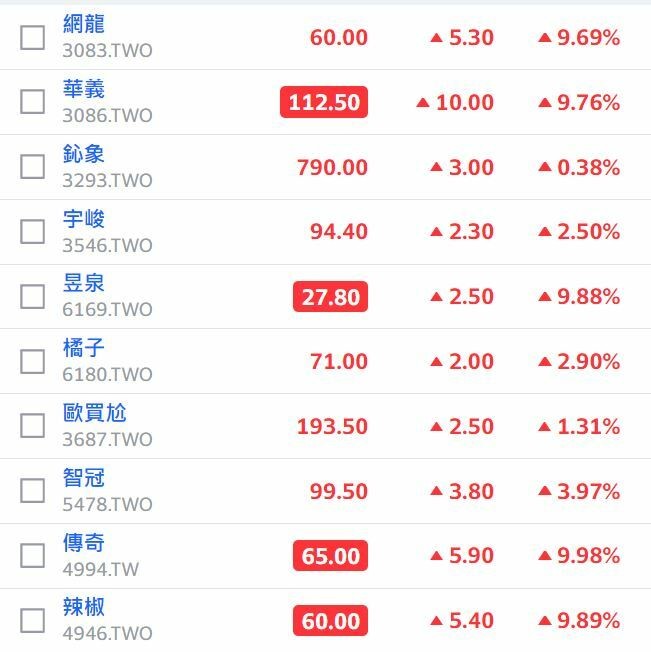Check the 歐買尬 stock checkbox
Screen dimensions: 651x652
click(x=32, y=426)
